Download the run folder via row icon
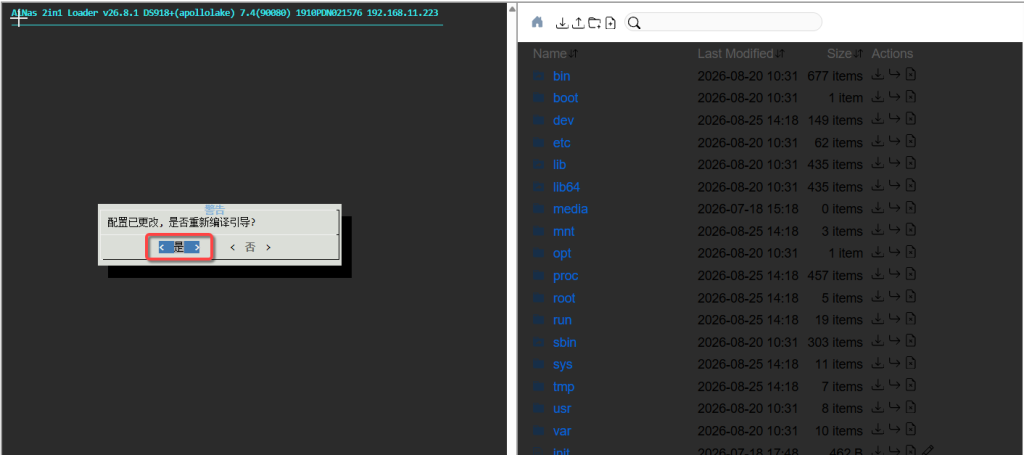The height and width of the screenshot is (455, 1024). [x=878, y=319]
